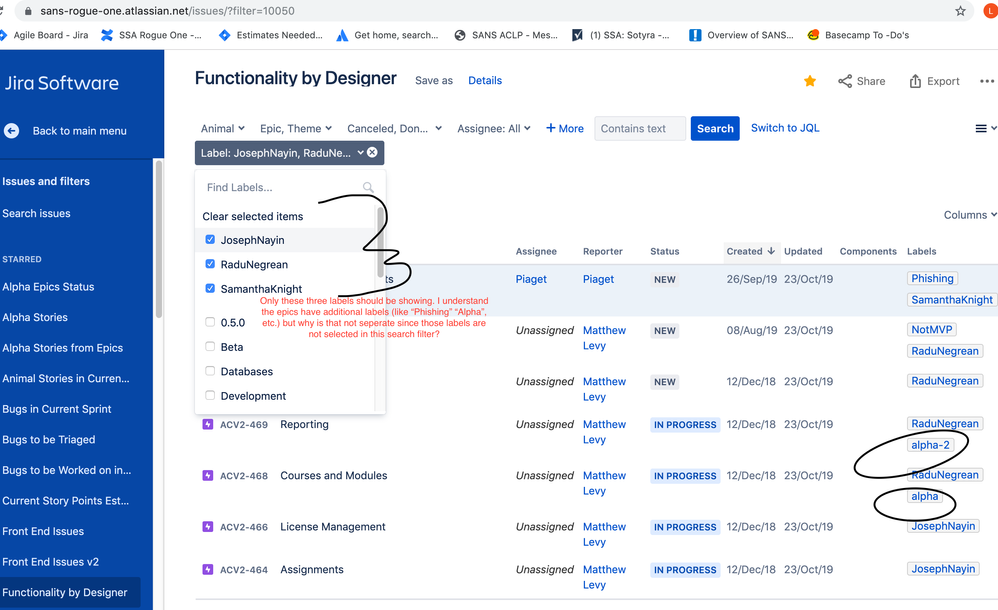Remove the Label filter with the X icon
Image resolution: width=998 pixels, height=610 pixels.
(372, 152)
